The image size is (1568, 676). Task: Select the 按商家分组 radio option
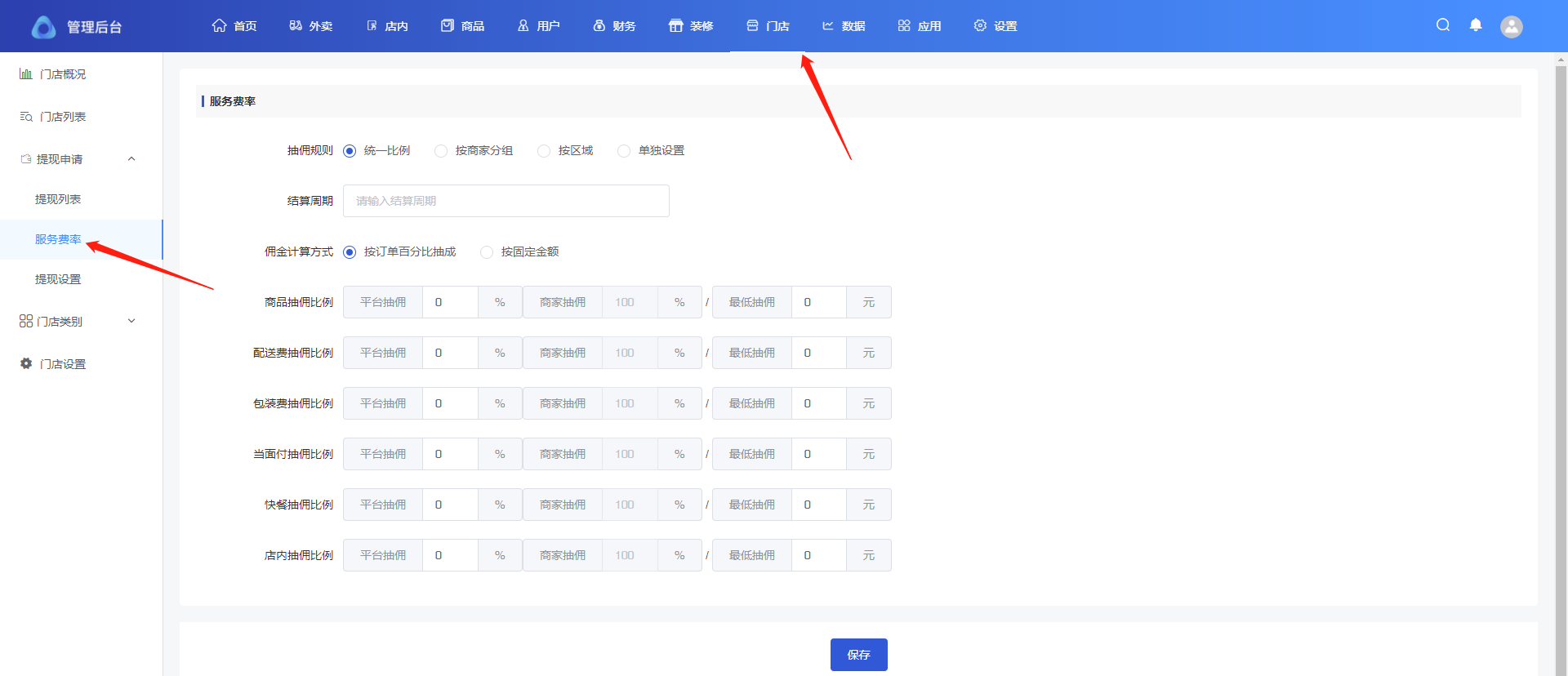(441, 151)
